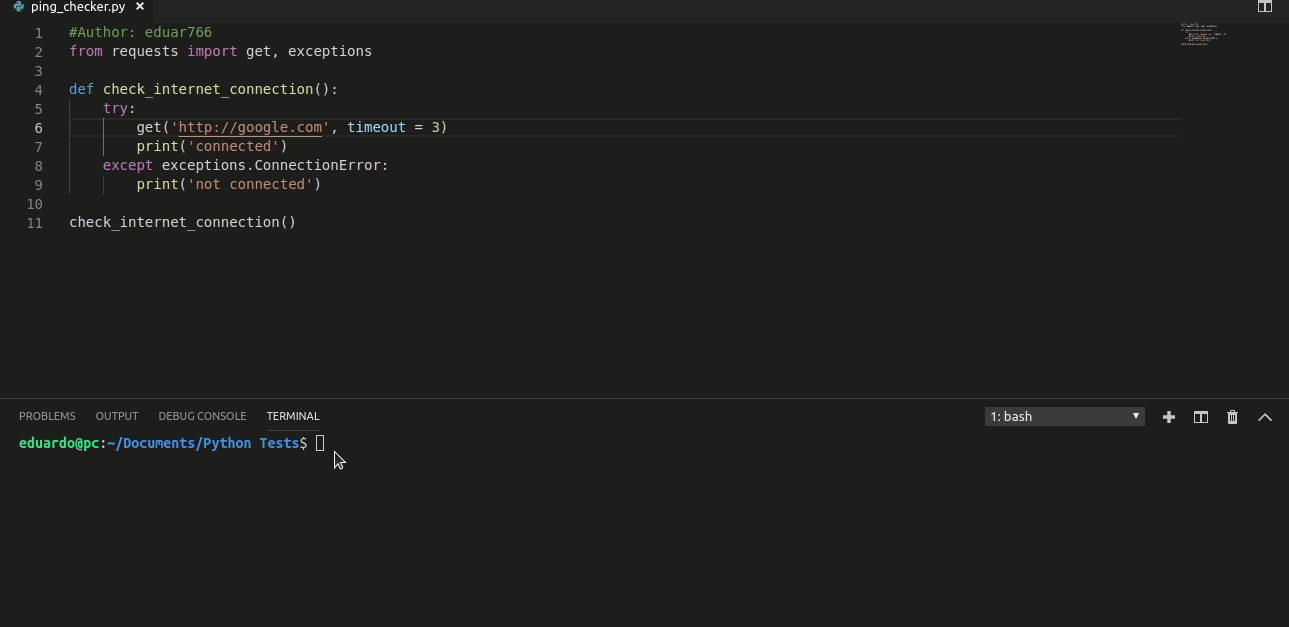Switch to the PROBLEMS tab
The image size is (1289, 627).
point(47,416)
